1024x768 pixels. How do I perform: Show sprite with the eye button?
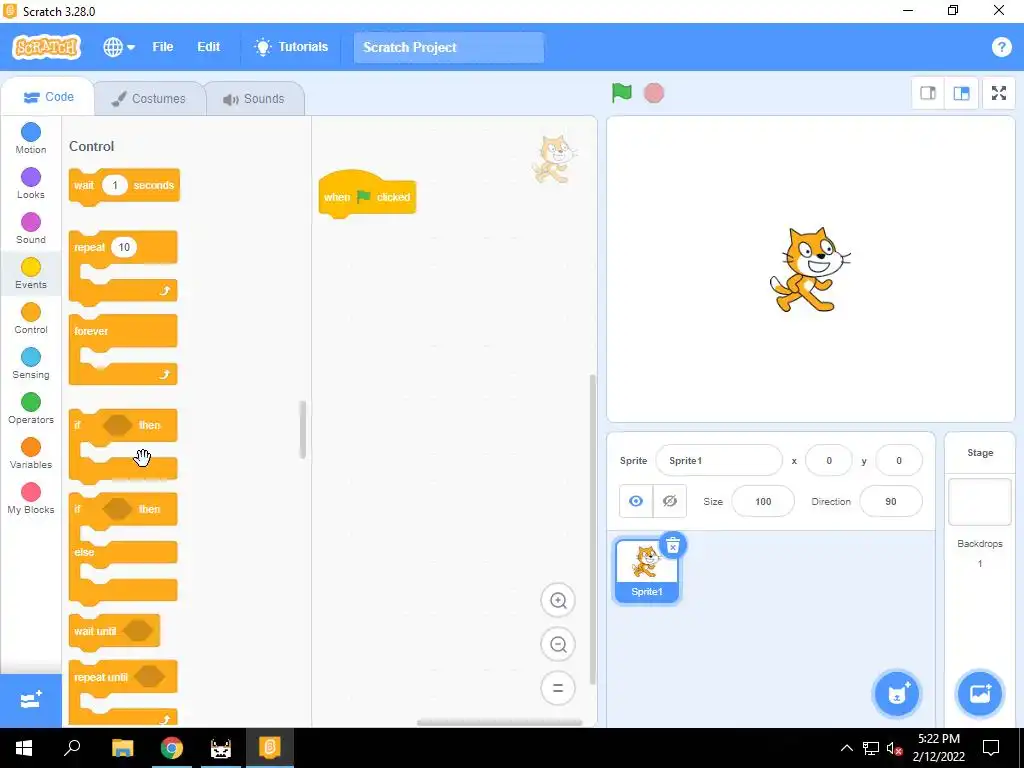(x=635, y=501)
